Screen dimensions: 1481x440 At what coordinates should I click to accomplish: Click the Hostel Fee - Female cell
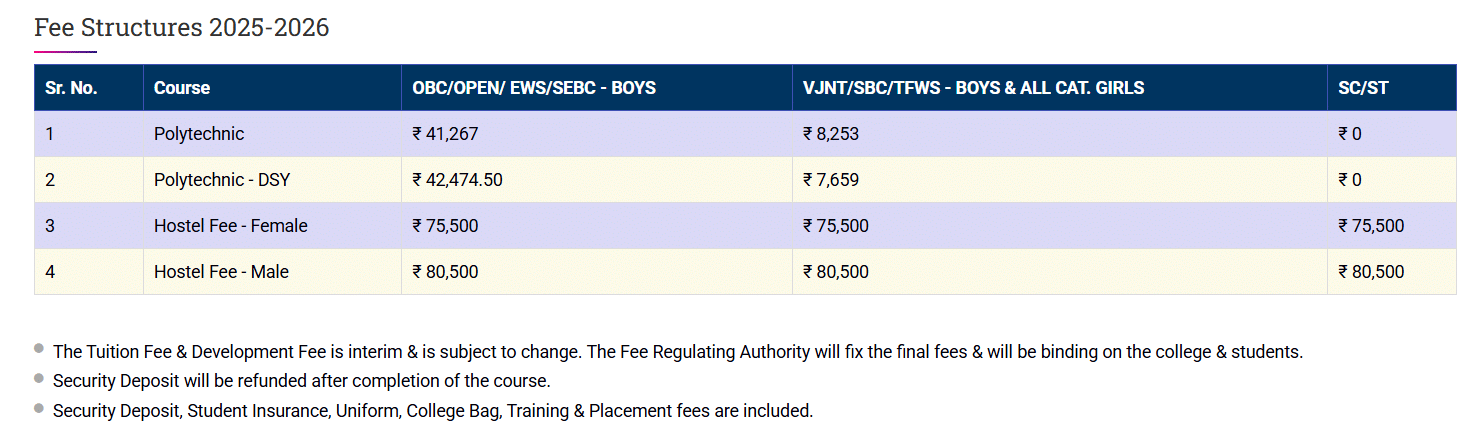pyautogui.click(x=231, y=226)
